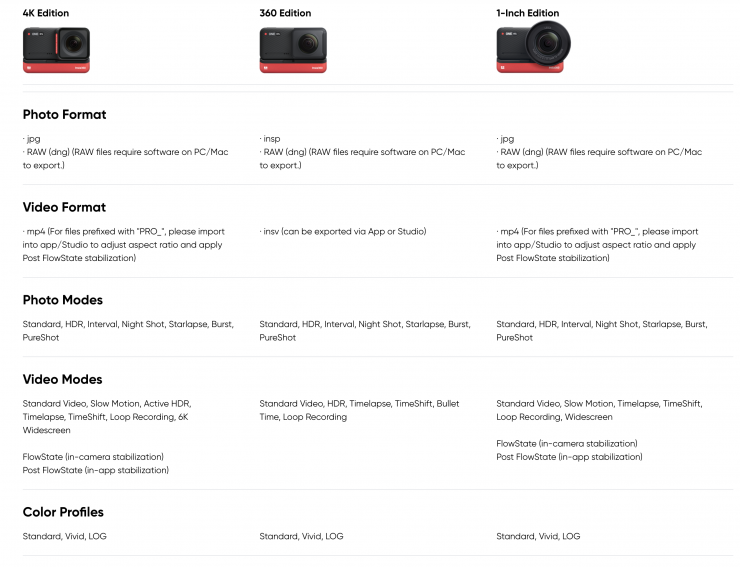740x567 pixels.
Task: Click the insv video format line
Action: coord(343,232)
